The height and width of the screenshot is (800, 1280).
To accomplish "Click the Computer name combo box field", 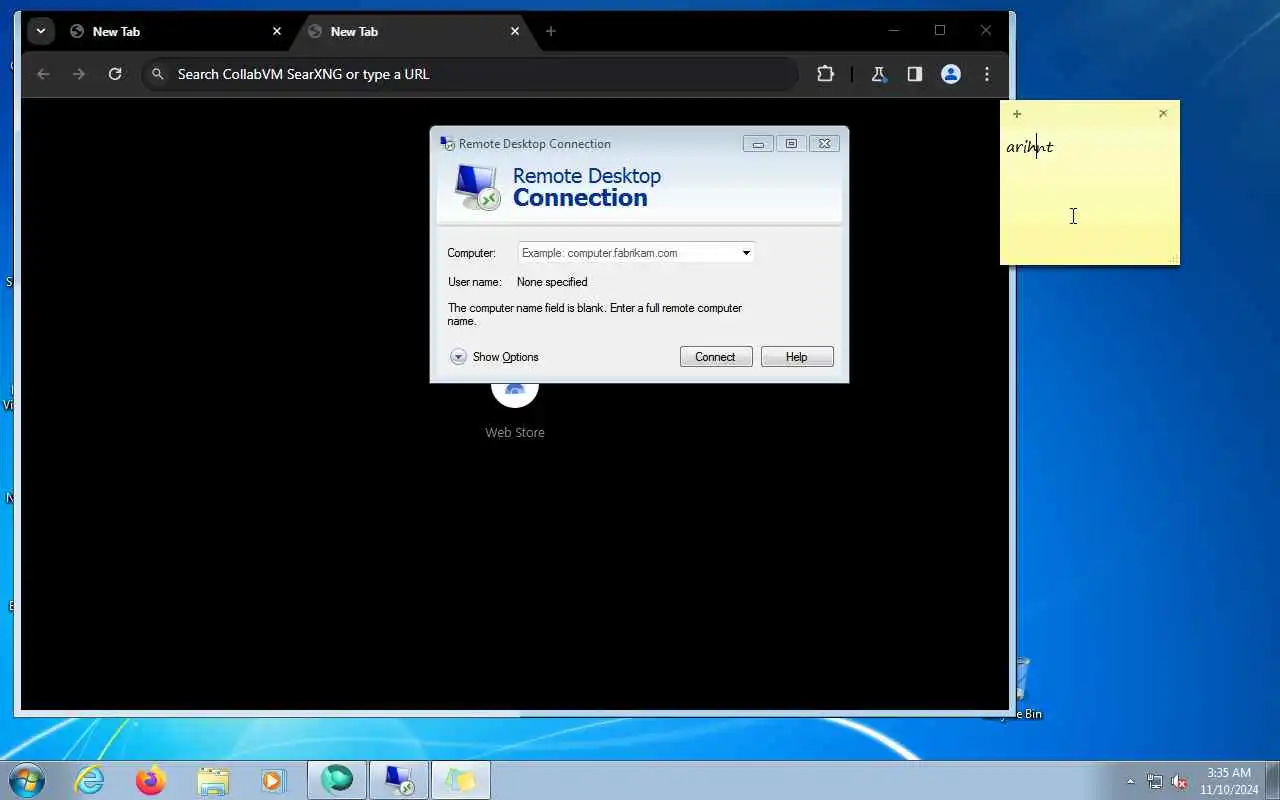I will (636, 253).
